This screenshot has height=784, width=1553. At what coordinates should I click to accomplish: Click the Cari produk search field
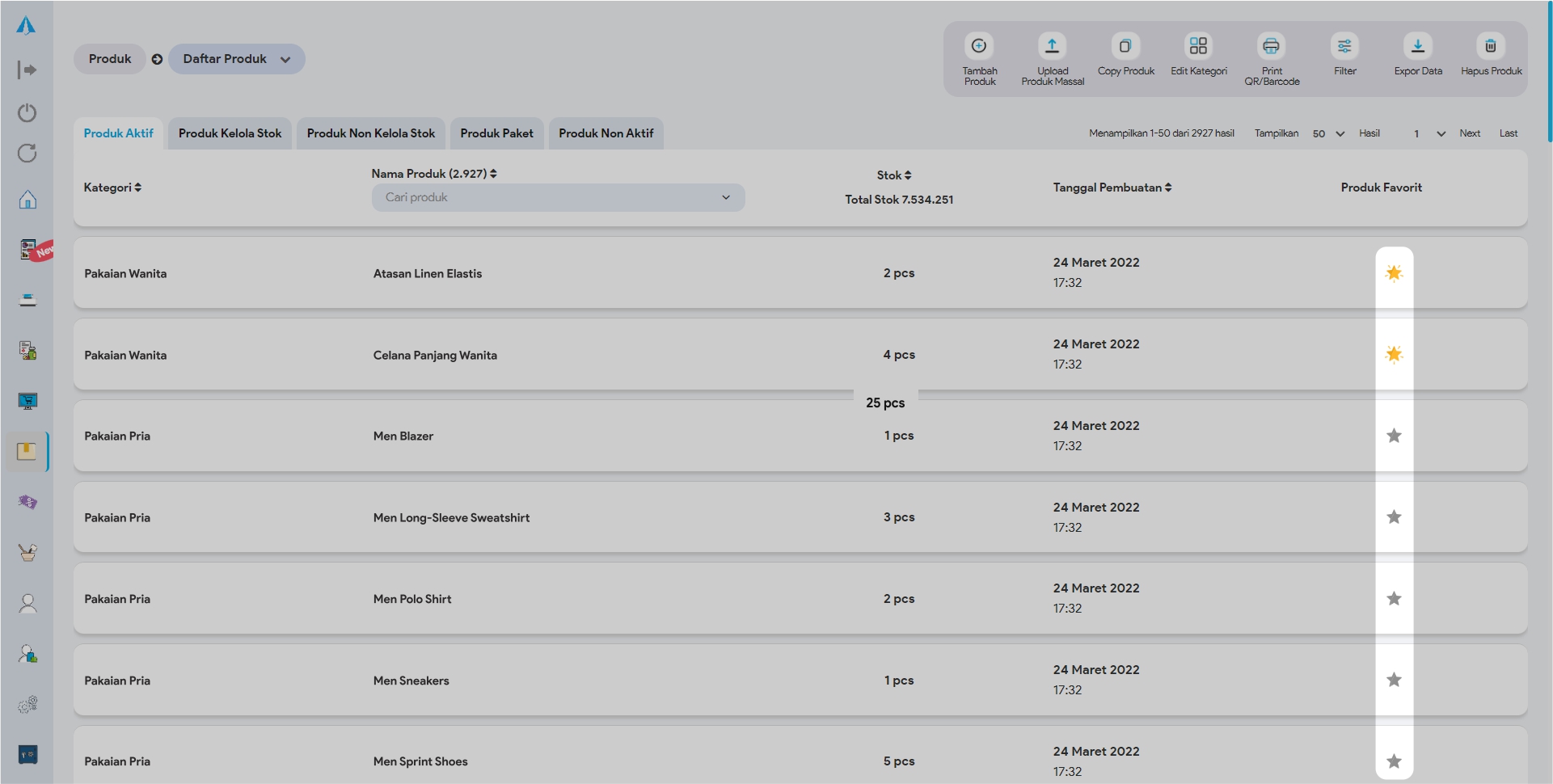[550, 198]
